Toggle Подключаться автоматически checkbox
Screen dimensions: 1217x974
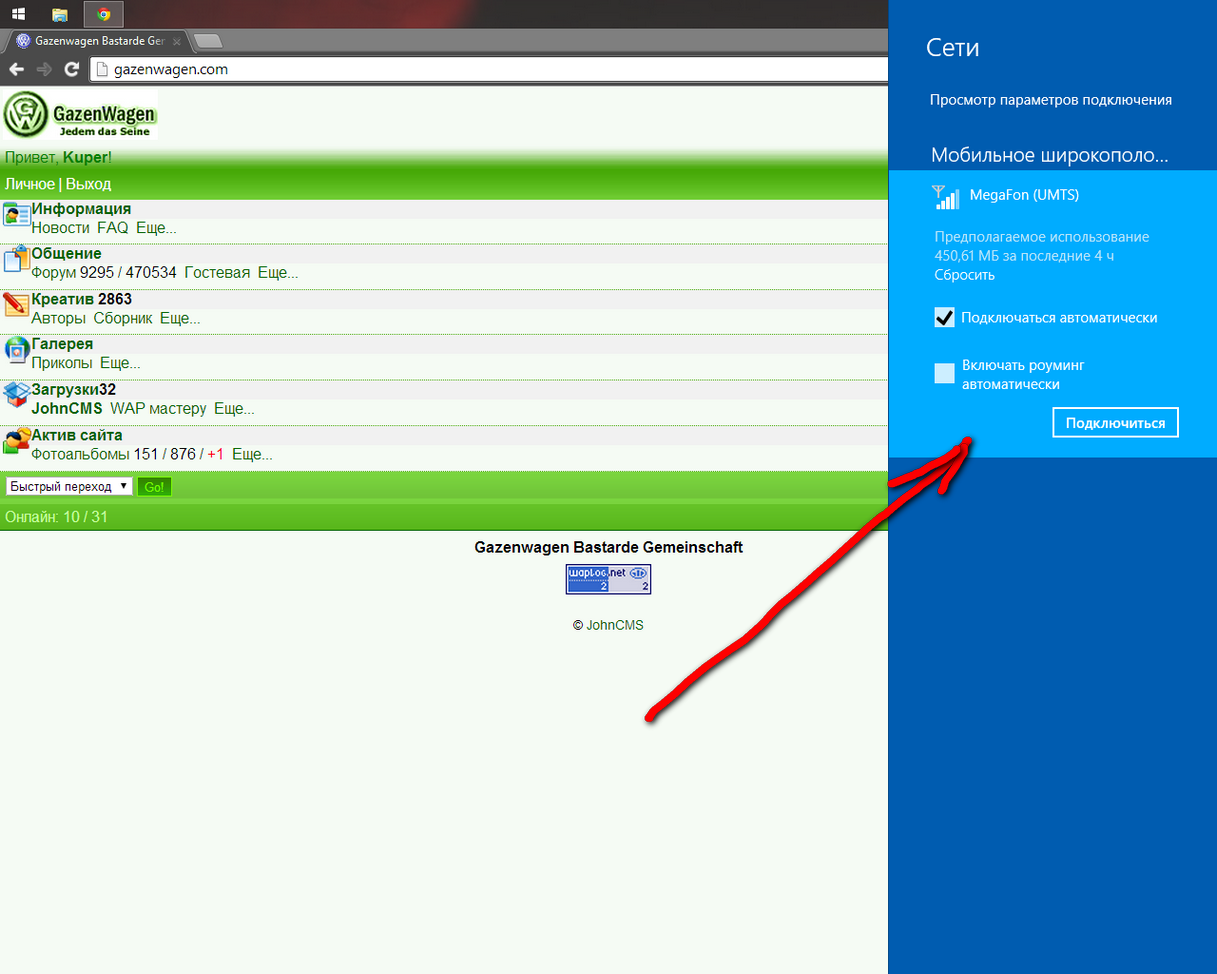pos(944,318)
